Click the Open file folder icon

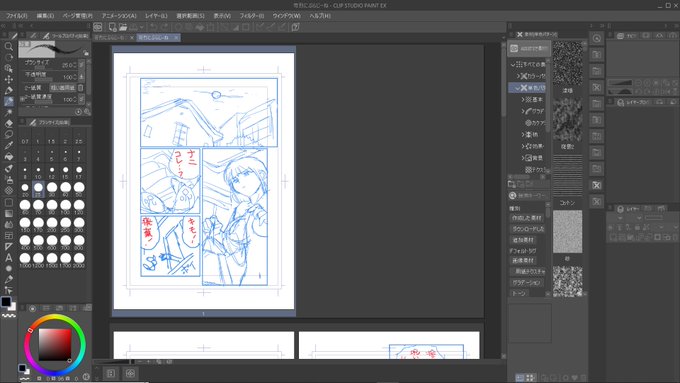tap(123, 27)
